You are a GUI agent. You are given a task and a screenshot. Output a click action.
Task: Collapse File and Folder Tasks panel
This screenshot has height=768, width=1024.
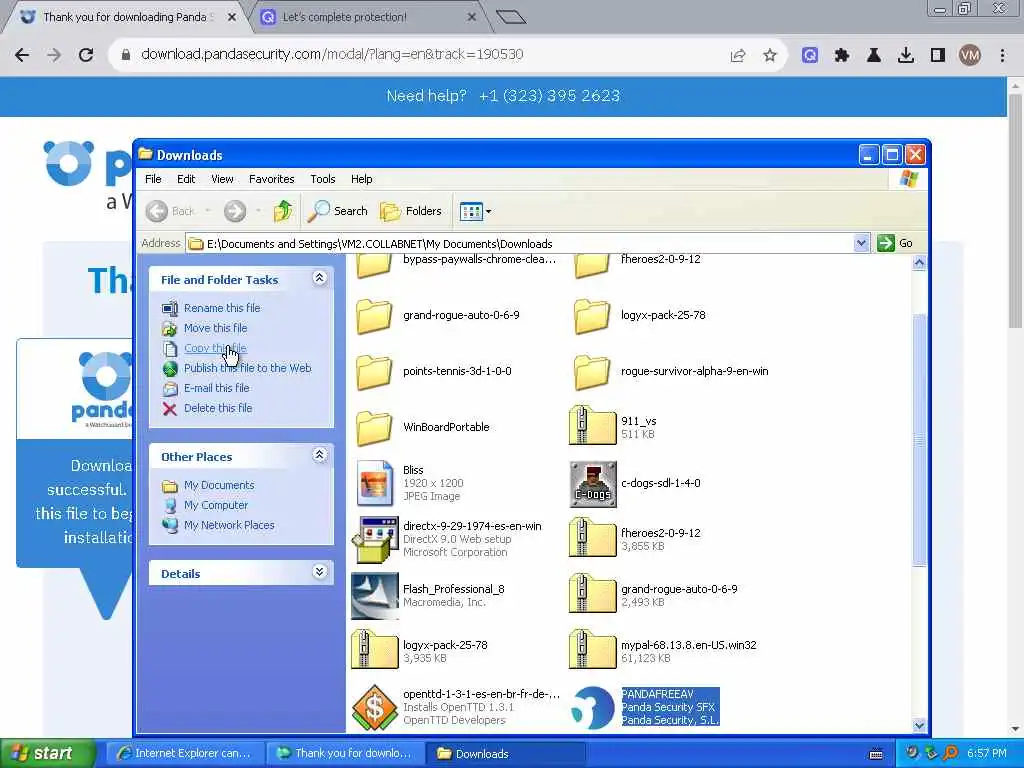coord(319,278)
